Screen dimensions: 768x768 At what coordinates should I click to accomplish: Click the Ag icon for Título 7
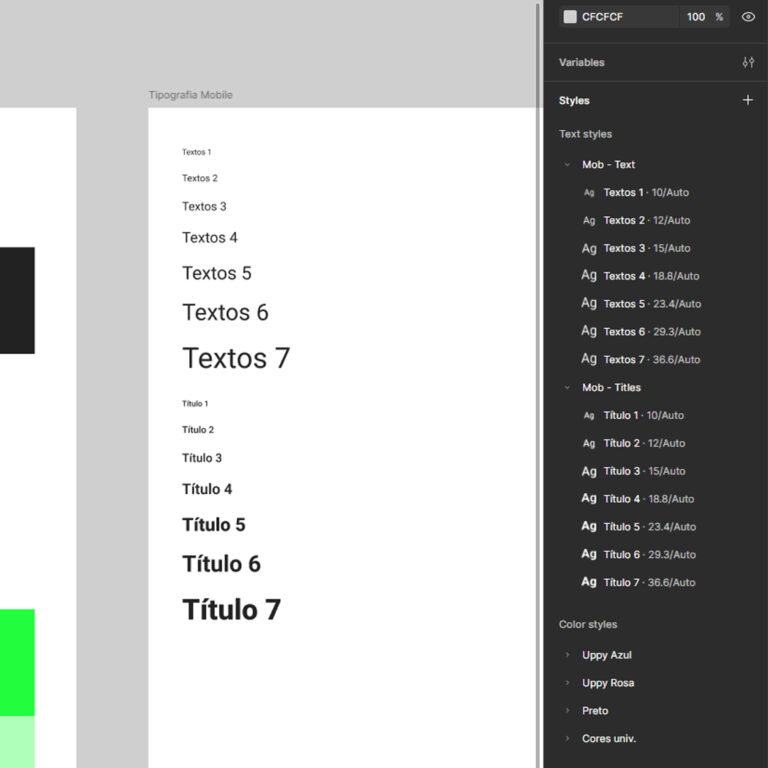click(589, 582)
